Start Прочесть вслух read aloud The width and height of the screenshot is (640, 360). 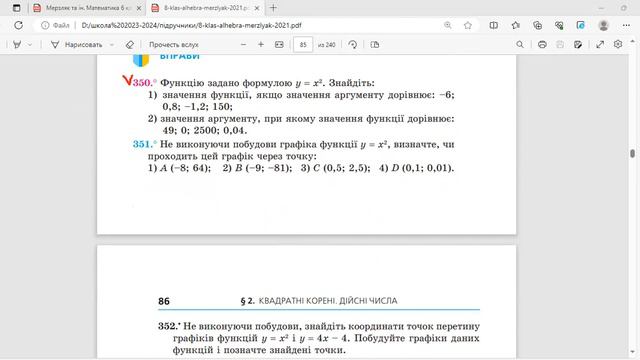(x=173, y=44)
